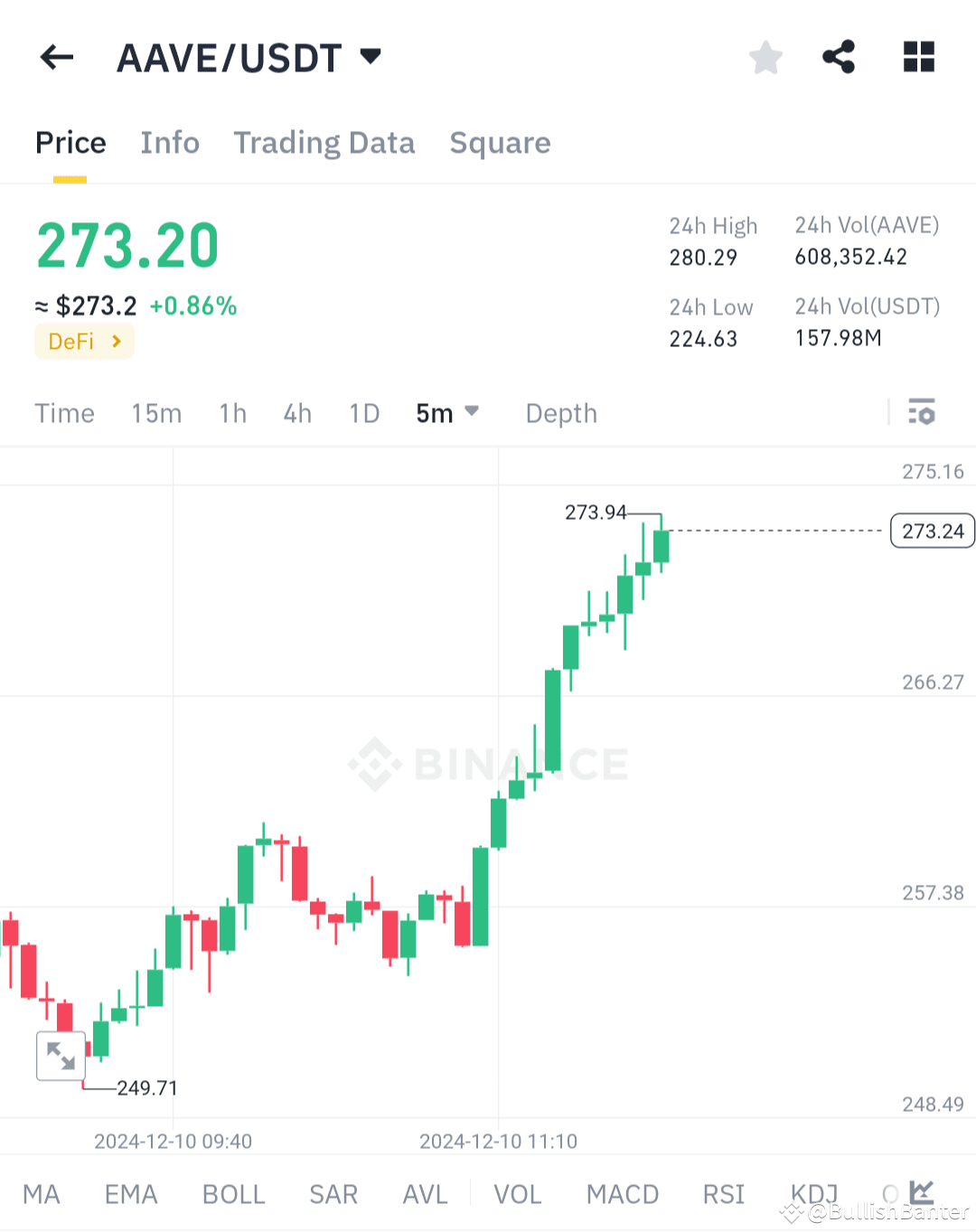Open the Info tab
Viewport: 976px width, 1232px height.
tap(169, 143)
